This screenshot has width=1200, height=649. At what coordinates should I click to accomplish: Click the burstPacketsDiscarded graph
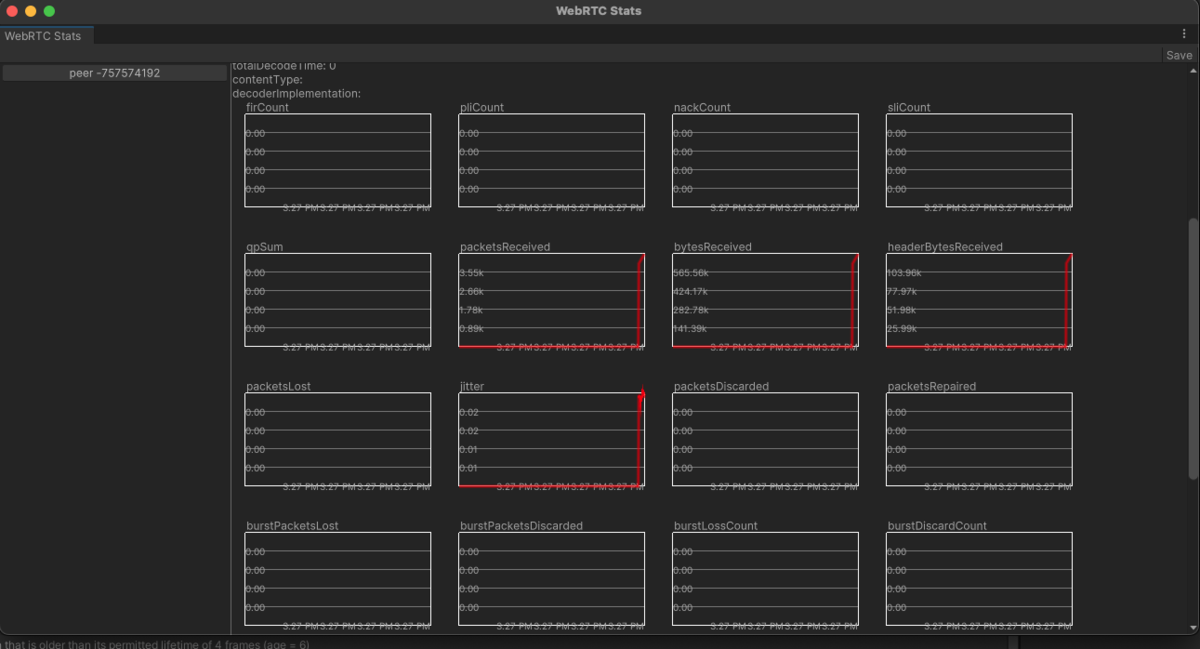click(552, 579)
